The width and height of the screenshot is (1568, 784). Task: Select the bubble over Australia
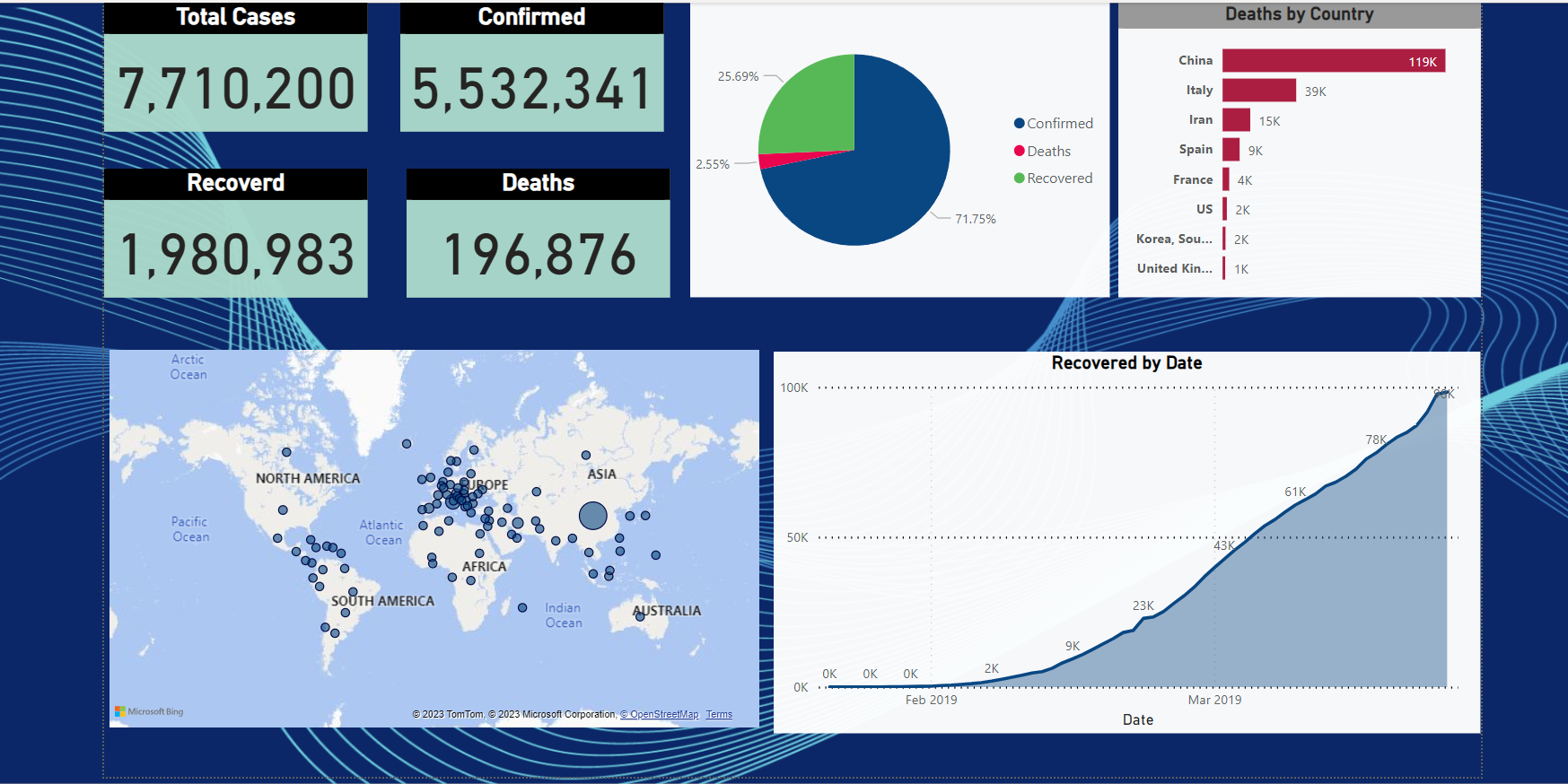(640, 617)
